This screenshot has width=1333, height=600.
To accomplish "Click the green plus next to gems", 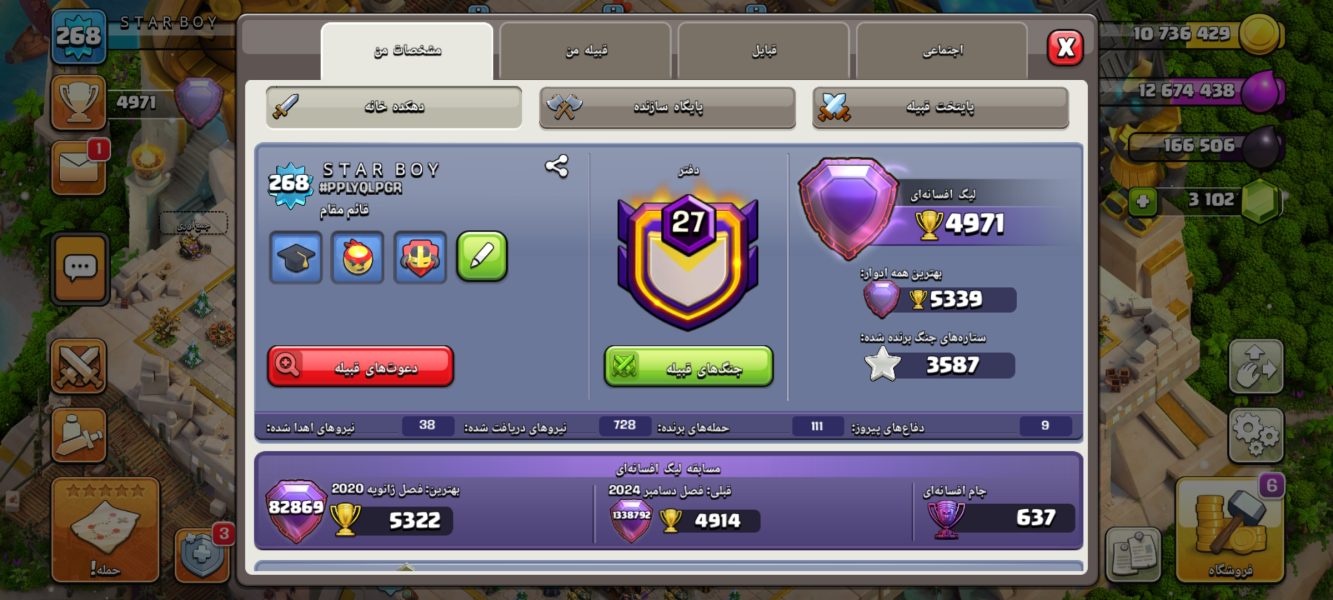I will click(x=1143, y=201).
